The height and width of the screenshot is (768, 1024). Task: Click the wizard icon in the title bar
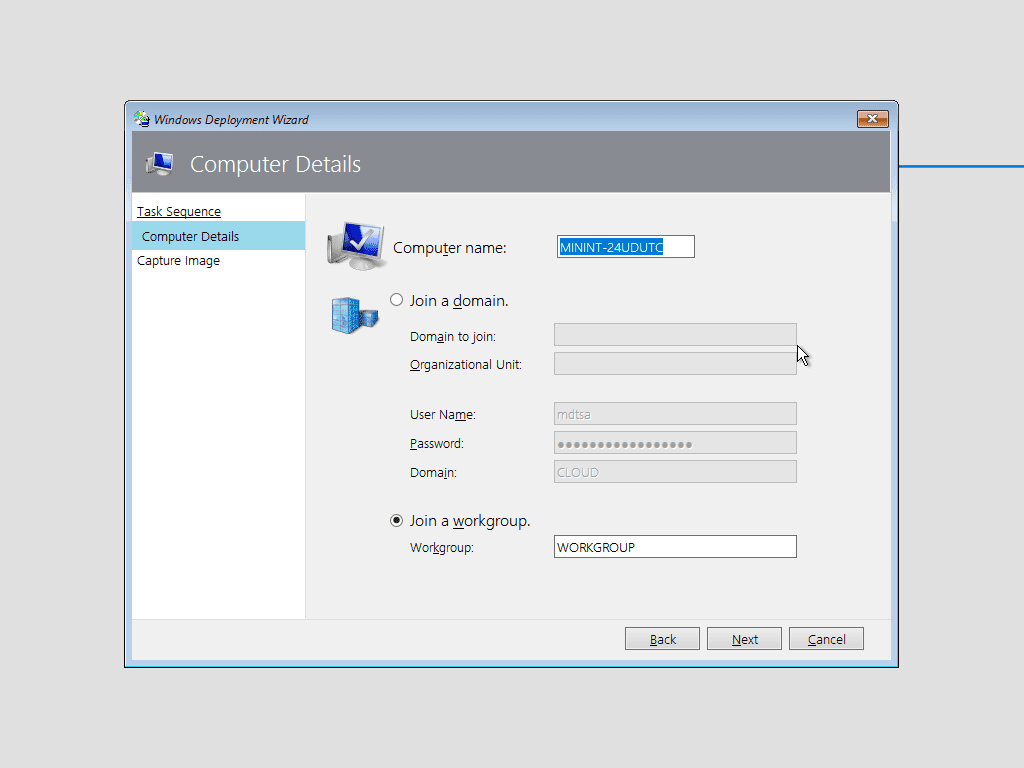140,118
